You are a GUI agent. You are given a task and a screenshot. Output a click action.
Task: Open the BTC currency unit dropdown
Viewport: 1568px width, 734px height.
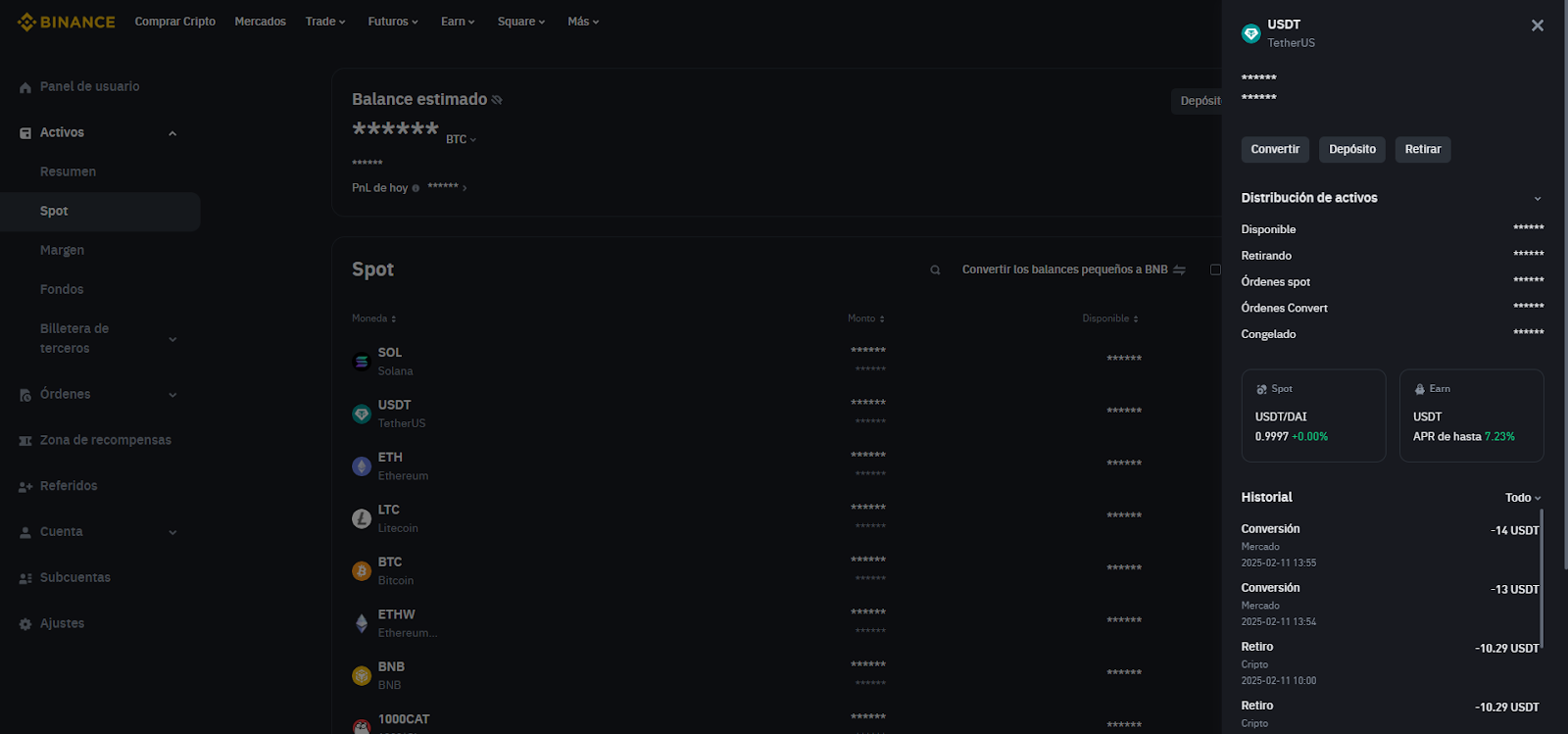click(x=461, y=139)
